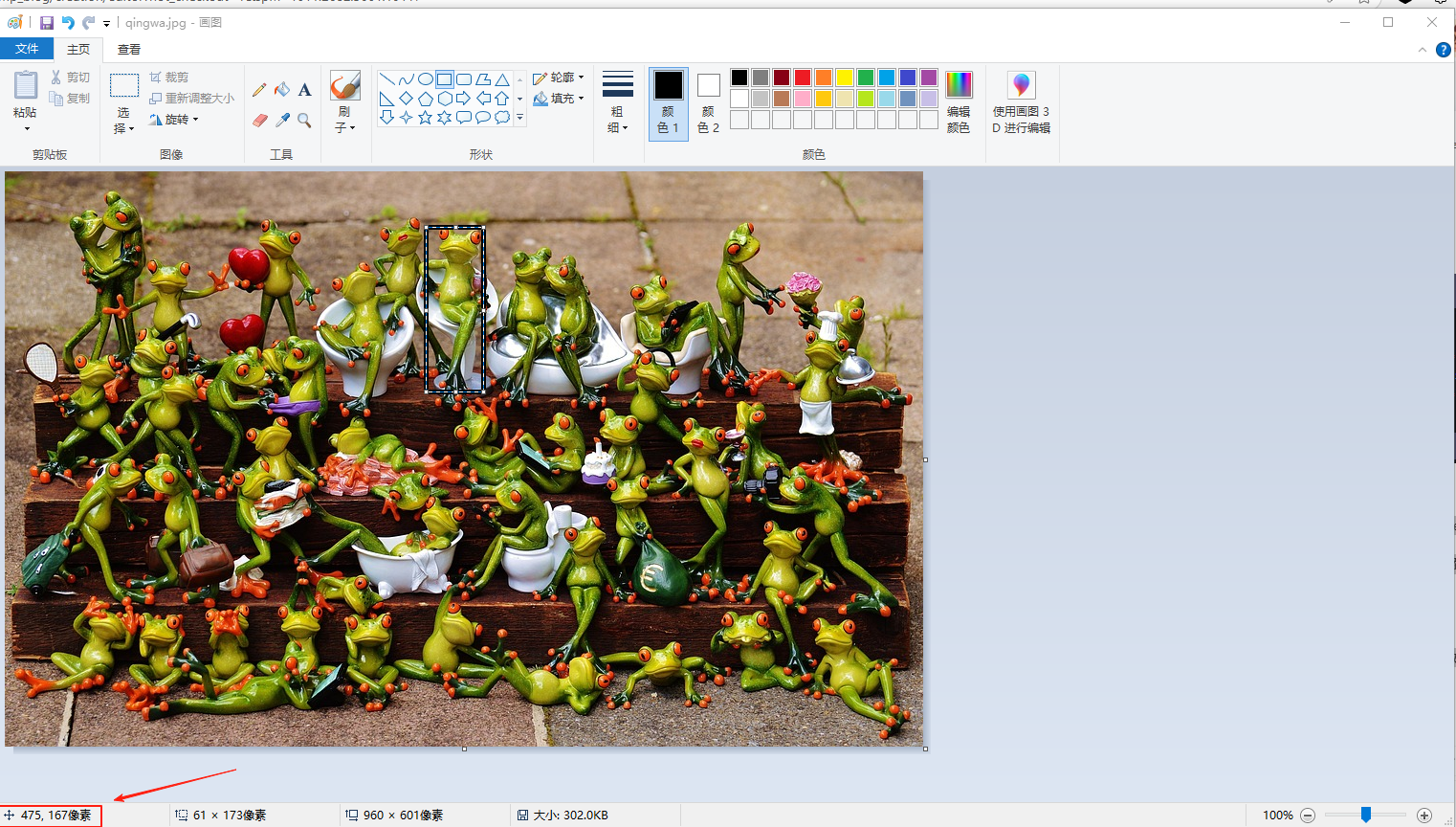Click the Brushes (刷子) icon

pyautogui.click(x=344, y=85)
